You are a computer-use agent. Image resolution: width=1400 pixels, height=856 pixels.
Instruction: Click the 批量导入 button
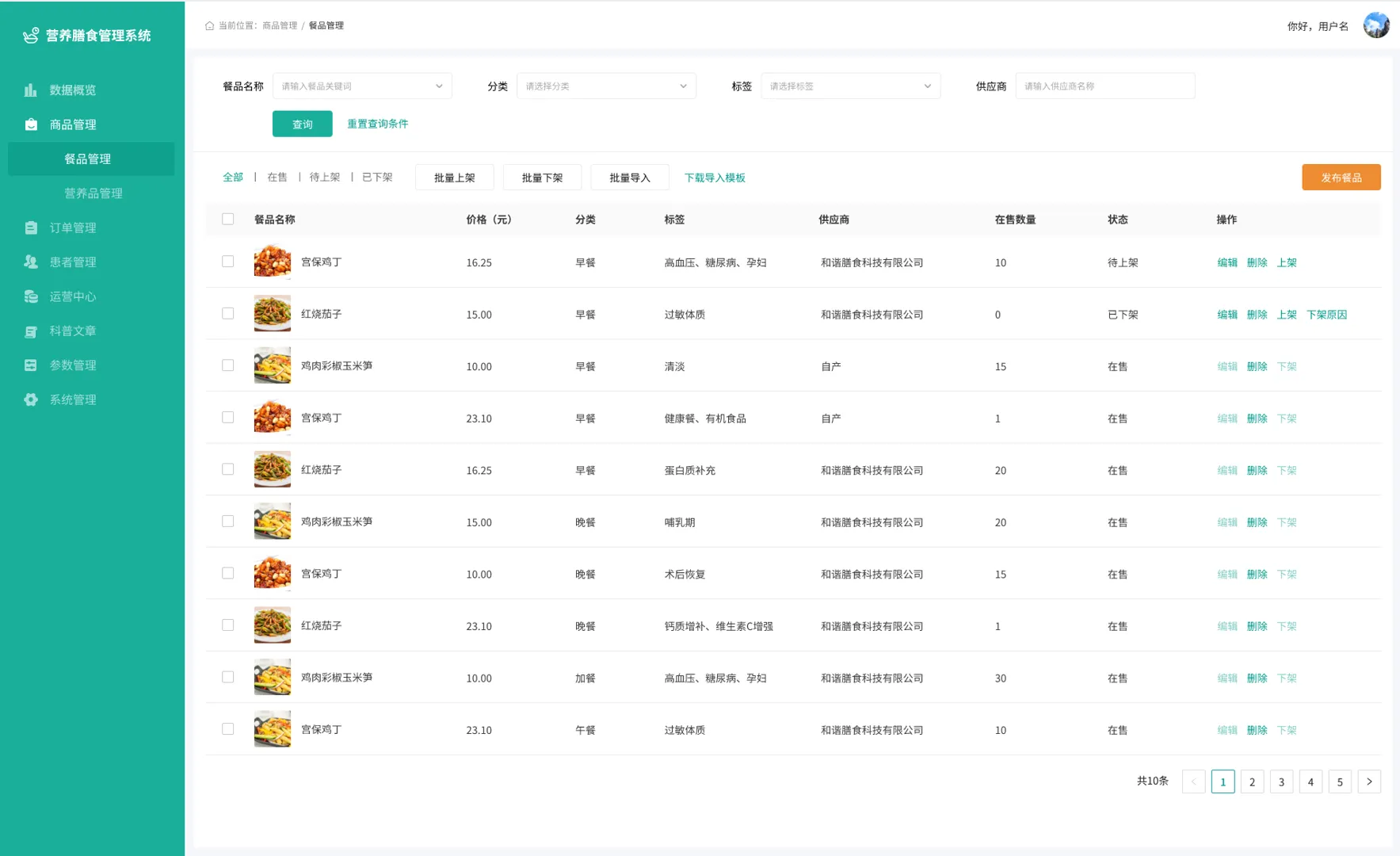click(630, 178)
